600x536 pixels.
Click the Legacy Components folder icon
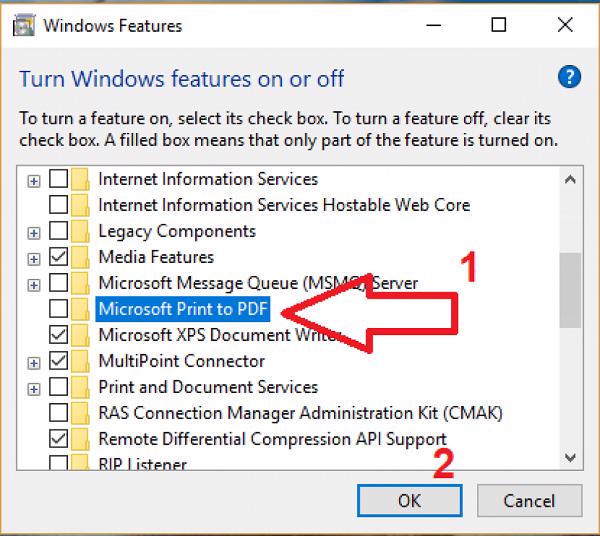pyautogui.click(x=83, y=232)
